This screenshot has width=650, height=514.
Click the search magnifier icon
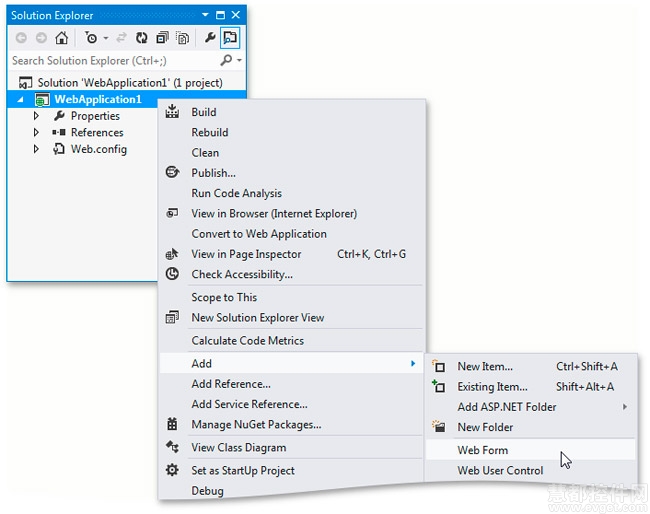click(x=226, y=61)
